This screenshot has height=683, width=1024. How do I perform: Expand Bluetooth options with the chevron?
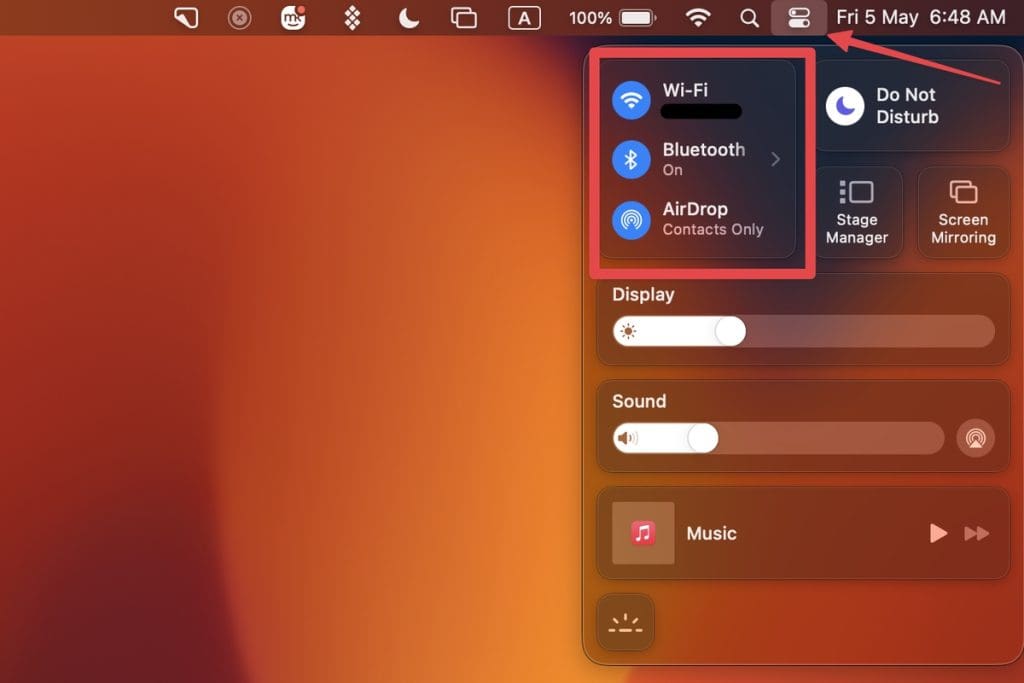pos(775,159)
